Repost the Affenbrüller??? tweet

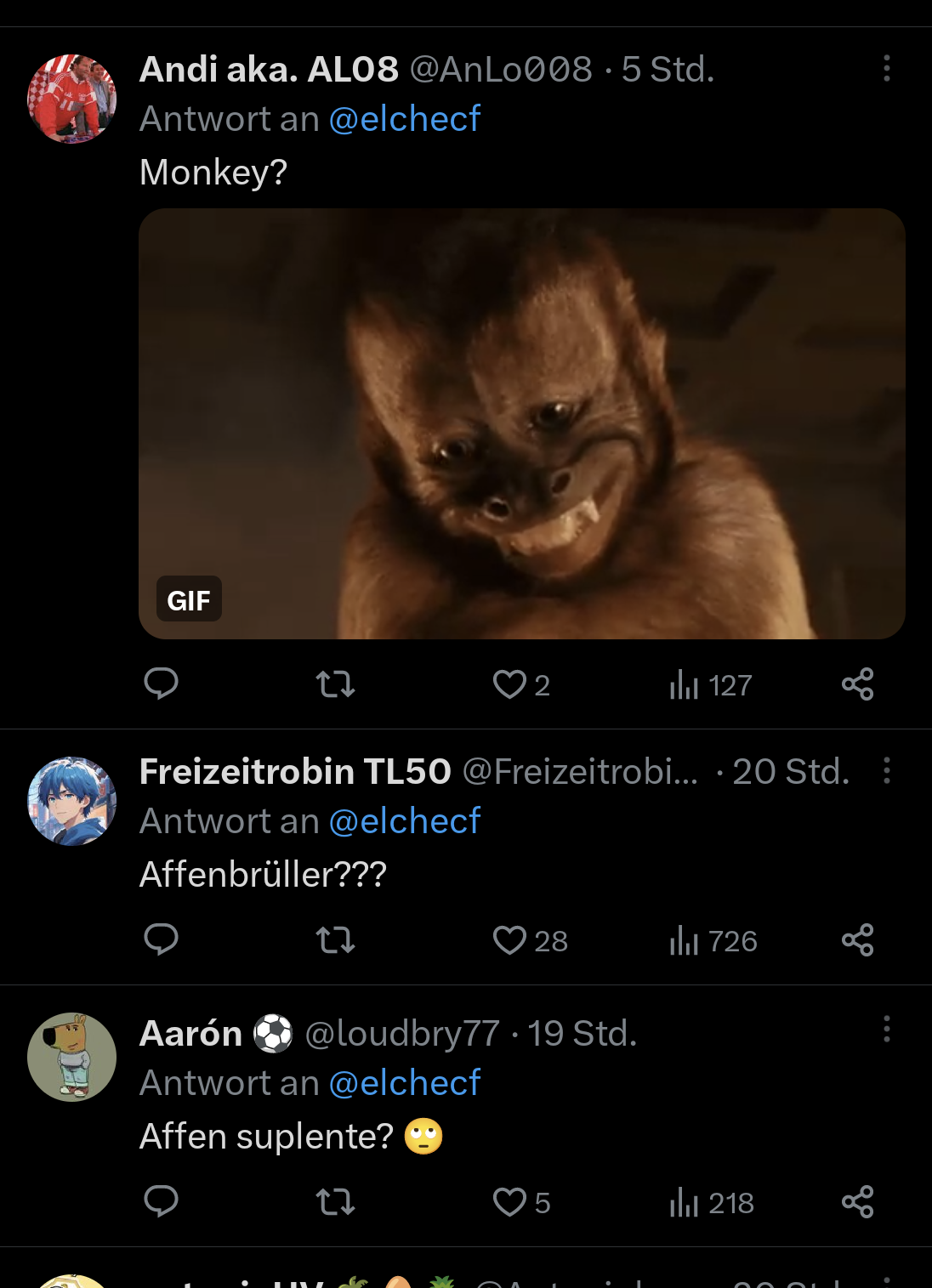click(x=335, y=940)
